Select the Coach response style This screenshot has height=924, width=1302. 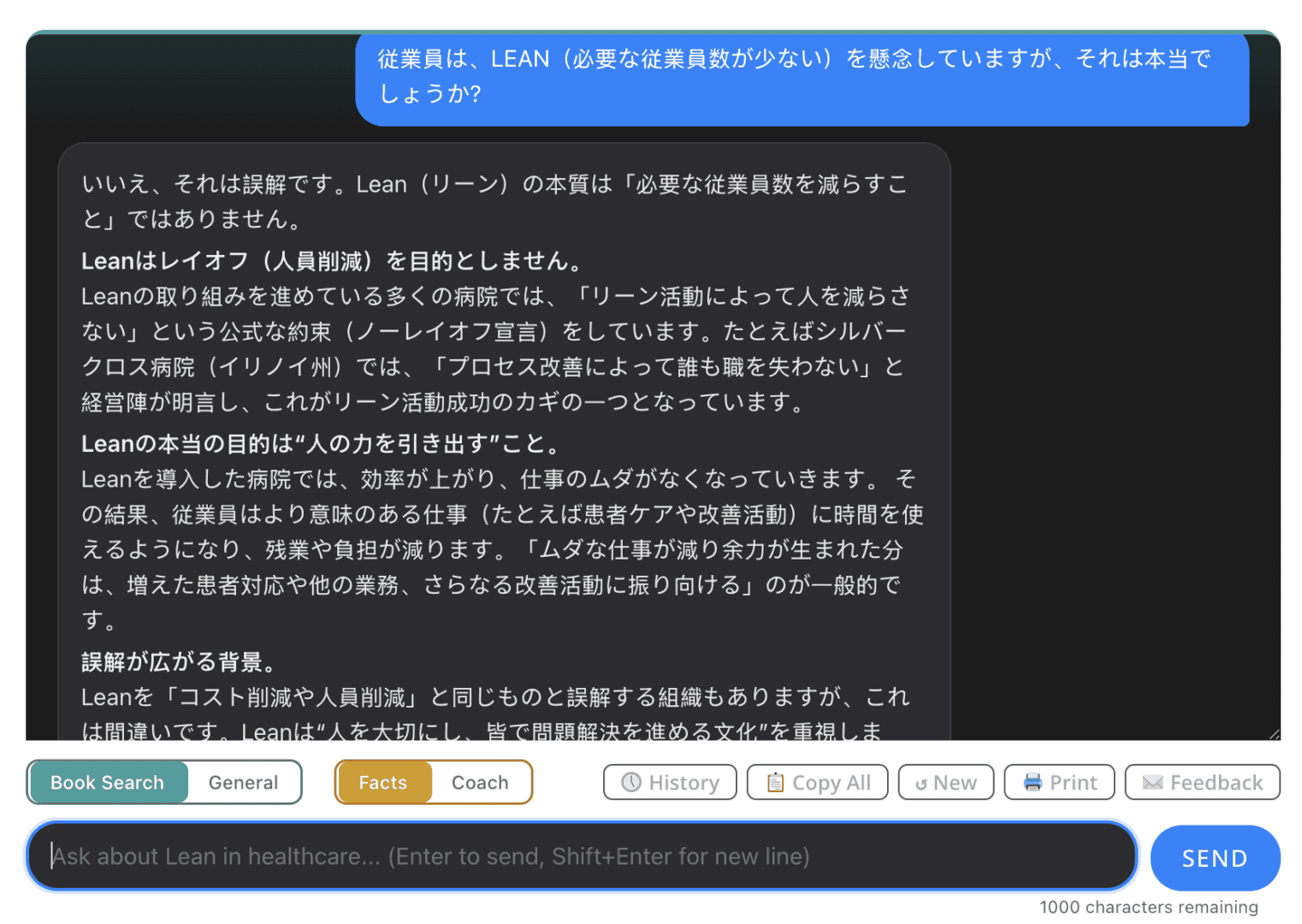(480, 782)
